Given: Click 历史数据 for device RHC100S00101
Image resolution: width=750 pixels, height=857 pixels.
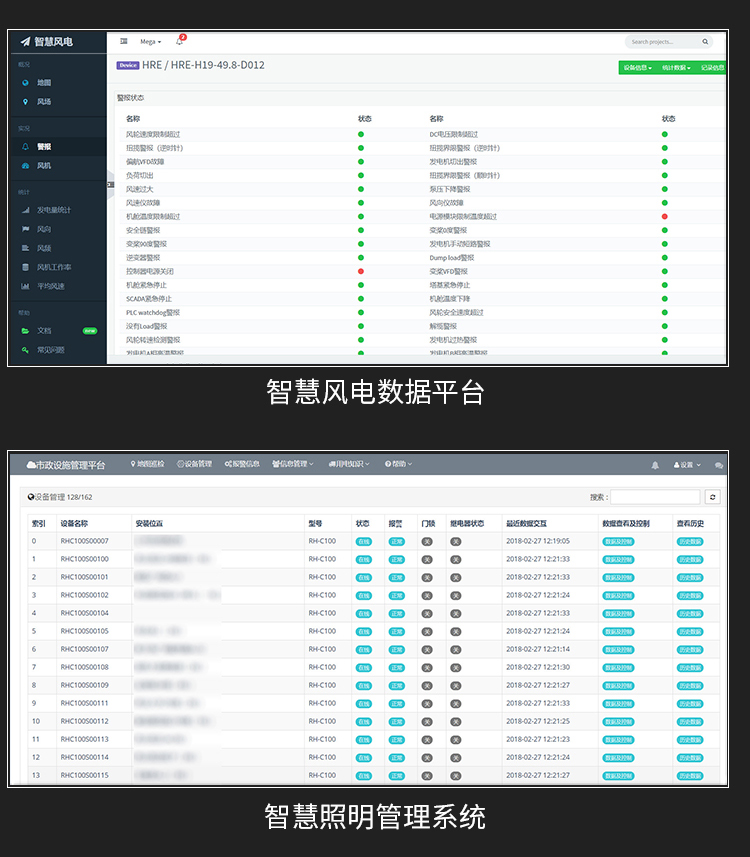Looking at the screenshot, I should [690, 577].
